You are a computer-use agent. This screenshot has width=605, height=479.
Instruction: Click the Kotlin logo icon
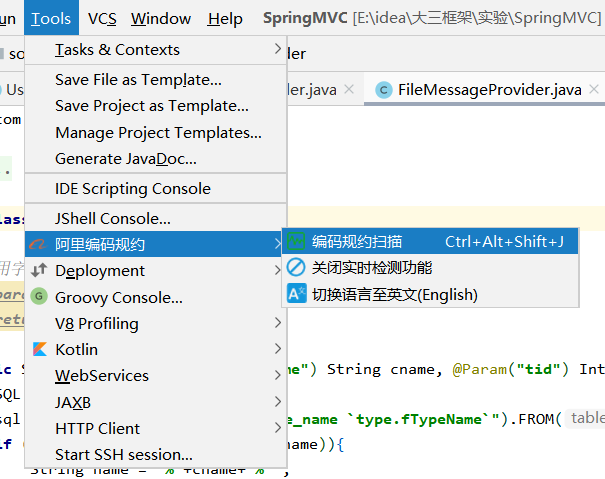[x=39, y=349]
